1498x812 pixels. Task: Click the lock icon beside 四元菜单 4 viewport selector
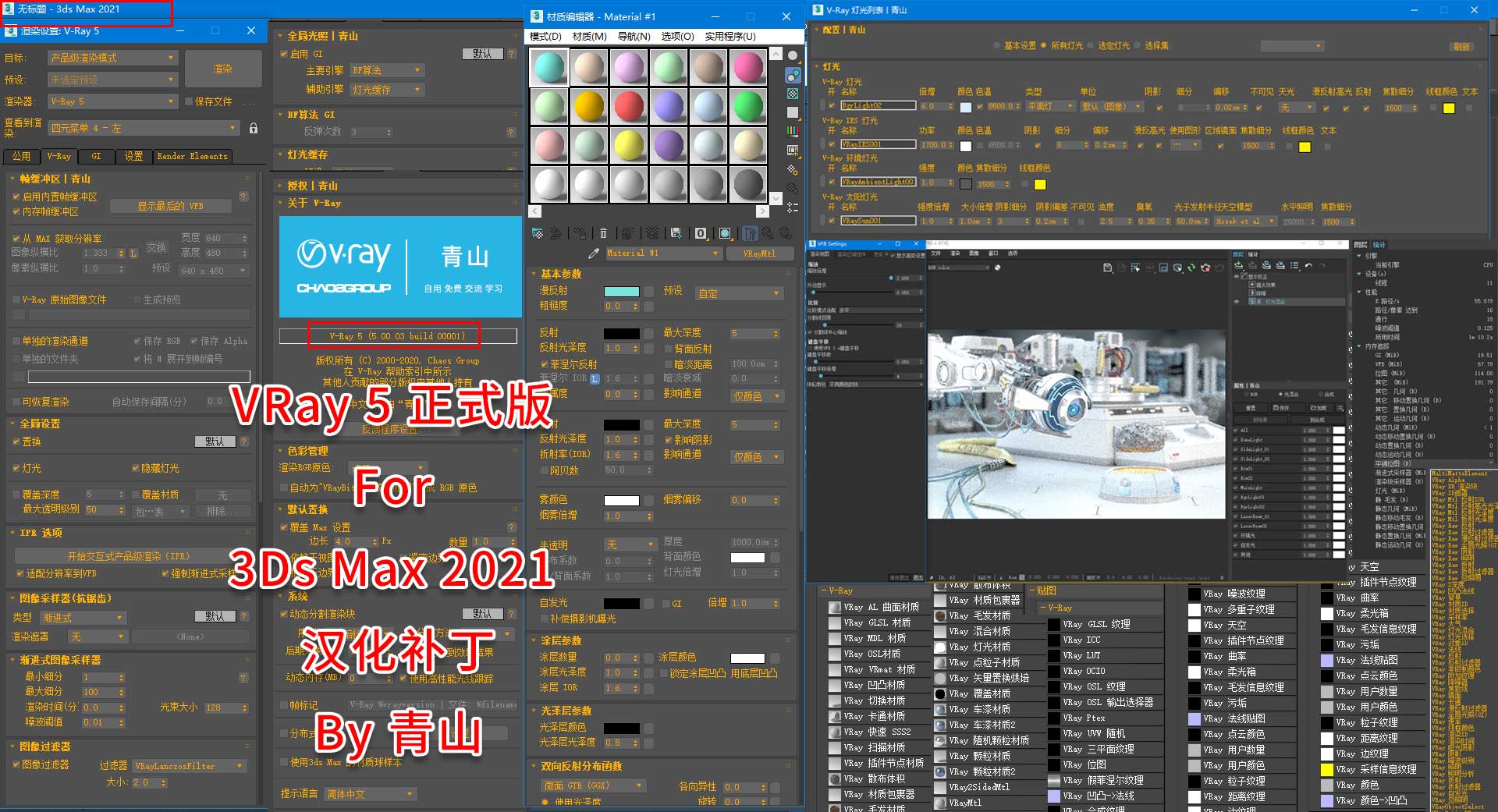[x=253, y=128]
